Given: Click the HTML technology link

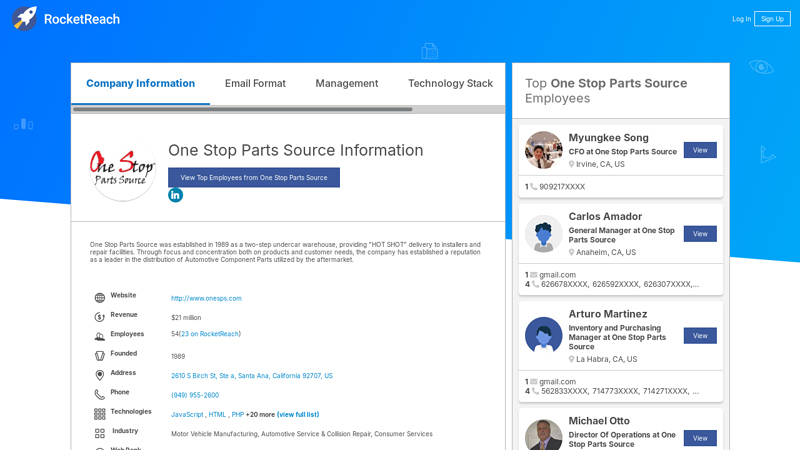Looking at the screenshot, I should point(217,414).
